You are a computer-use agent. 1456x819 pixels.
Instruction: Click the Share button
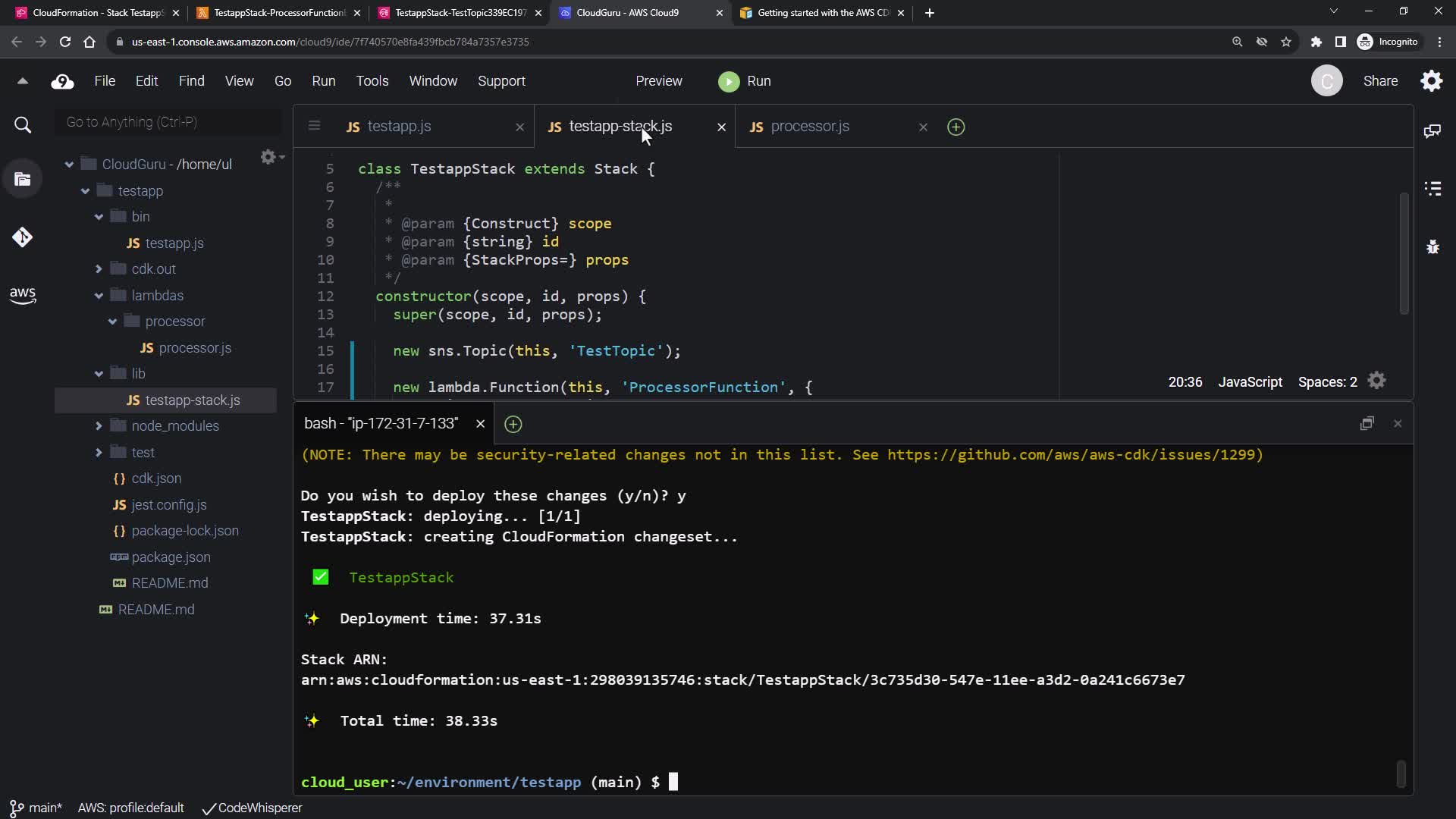point(1379,81)
